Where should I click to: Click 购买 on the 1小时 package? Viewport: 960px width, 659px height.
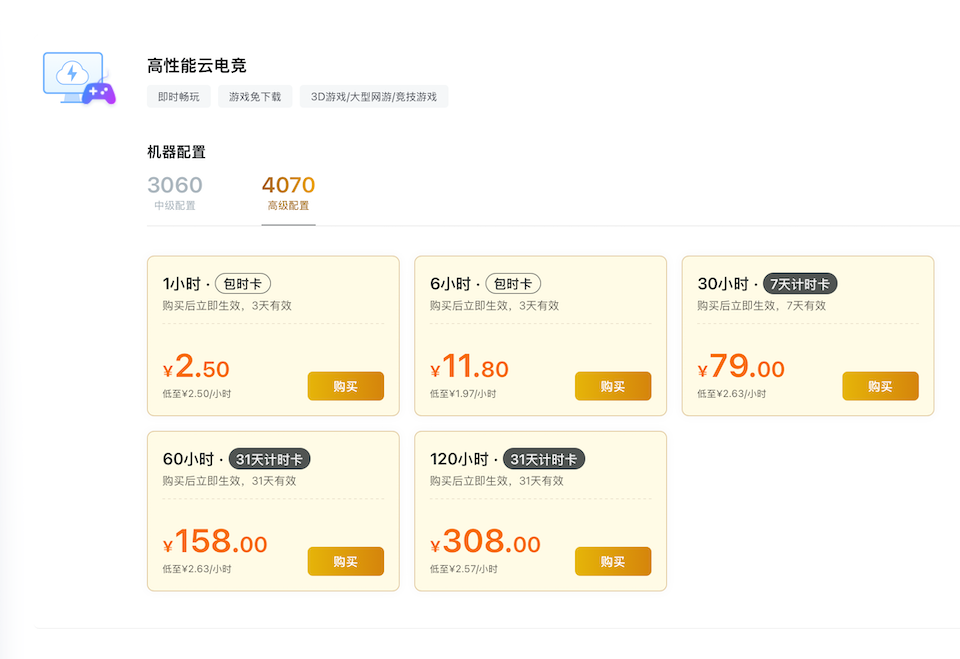[345, 386]
